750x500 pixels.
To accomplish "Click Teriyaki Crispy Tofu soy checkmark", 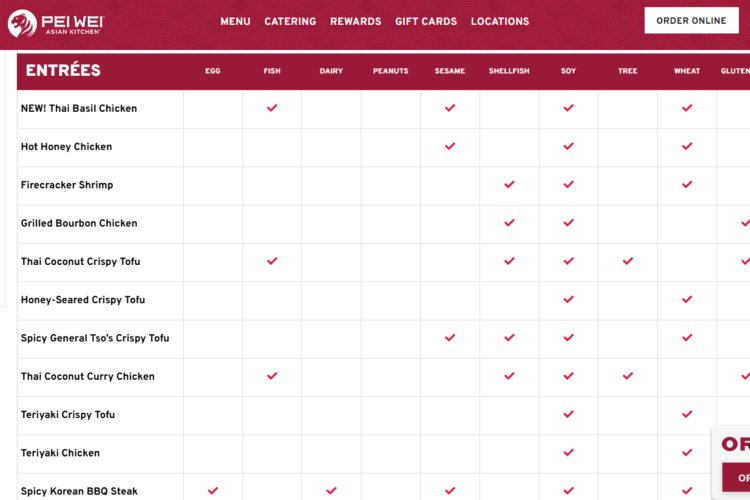I will [569, 414].
